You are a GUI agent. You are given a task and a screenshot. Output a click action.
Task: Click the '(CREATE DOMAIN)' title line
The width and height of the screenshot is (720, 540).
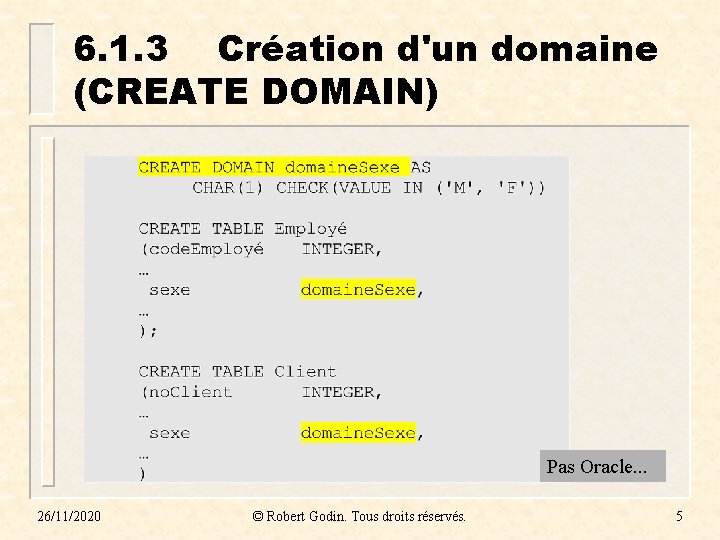(256, 91)
